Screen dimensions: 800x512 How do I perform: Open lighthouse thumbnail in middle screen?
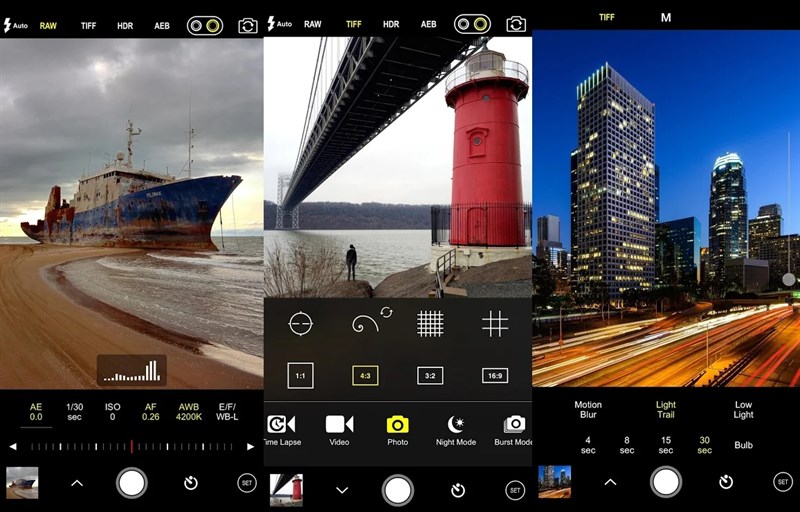click(x=286, y=490)
